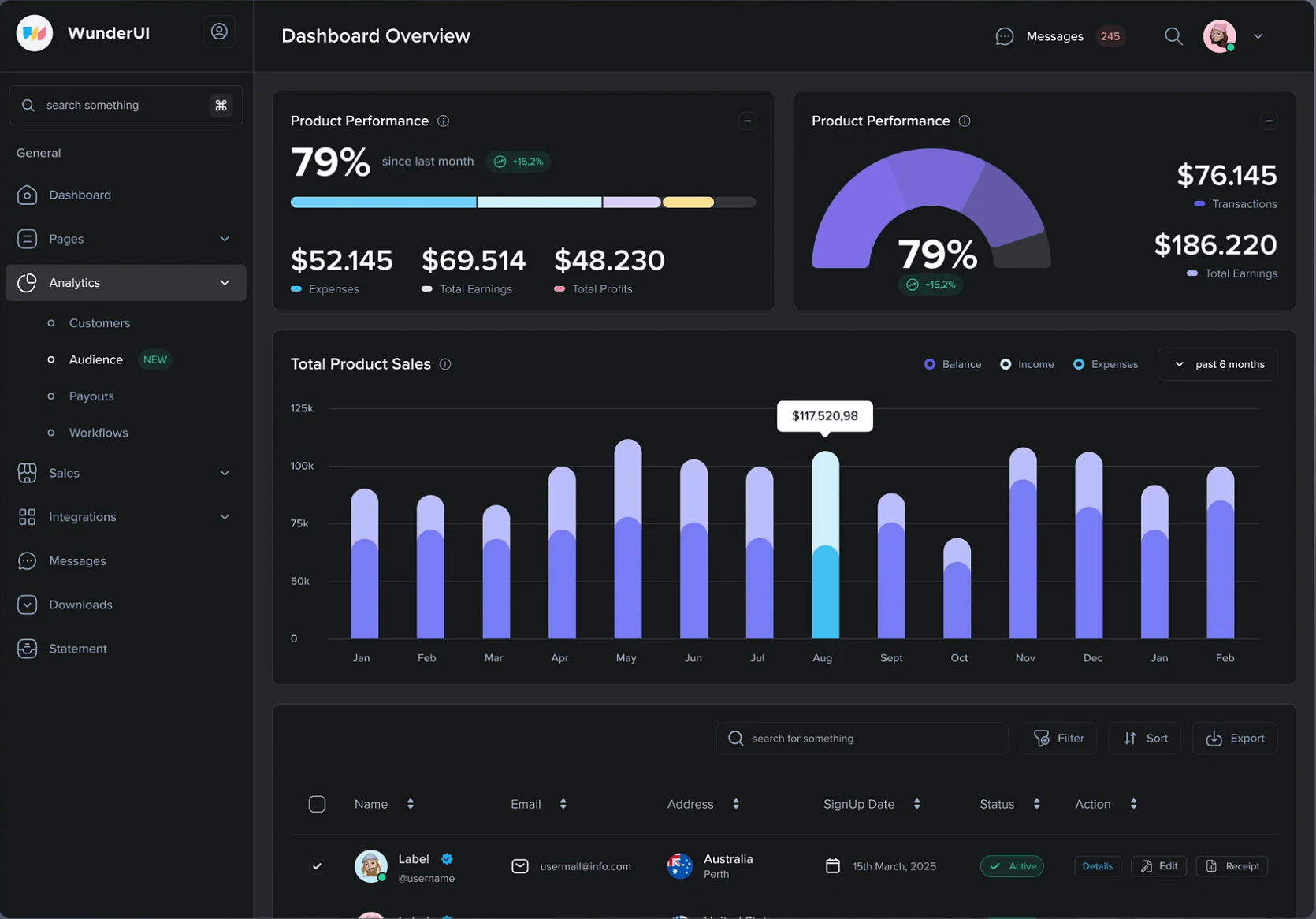Click the Filter button above the table
Viewport: 1316px width, 919px height.
click(1058, 739)
